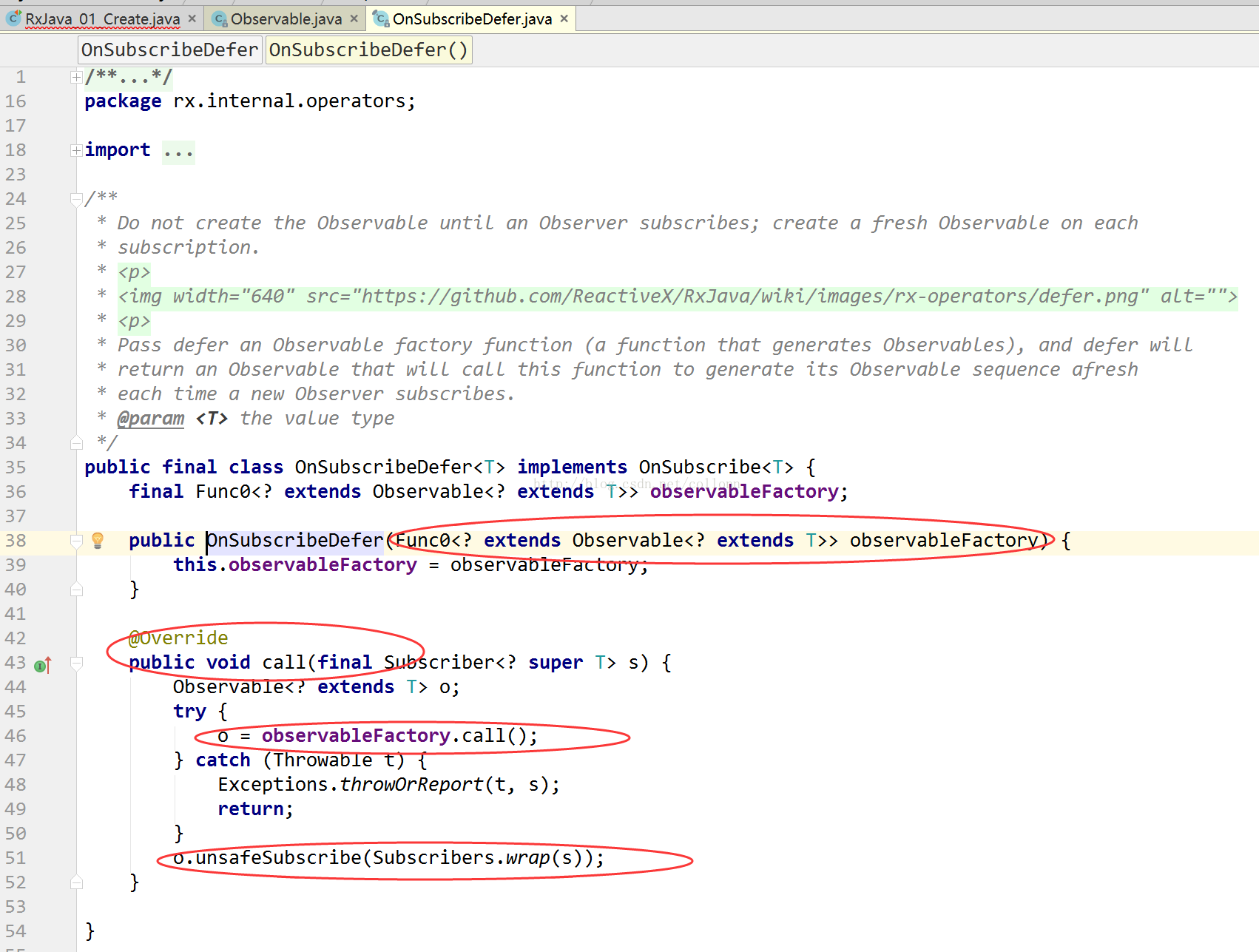1259x952 pixels.
Task: Click the 'call' method name on line 43
Action: point(284,663)
